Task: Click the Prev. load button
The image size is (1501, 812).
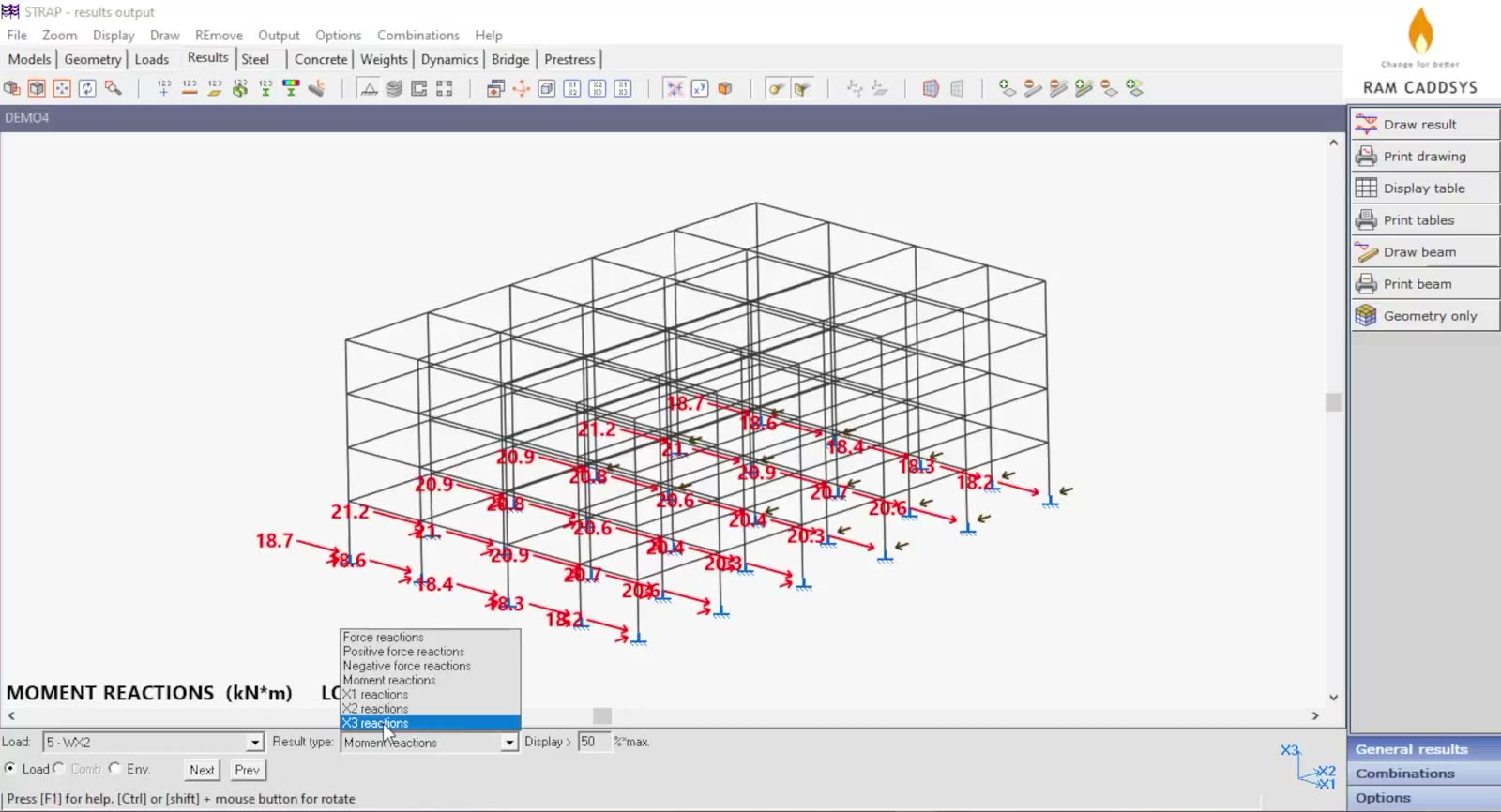Action: [x=248, y=770]
